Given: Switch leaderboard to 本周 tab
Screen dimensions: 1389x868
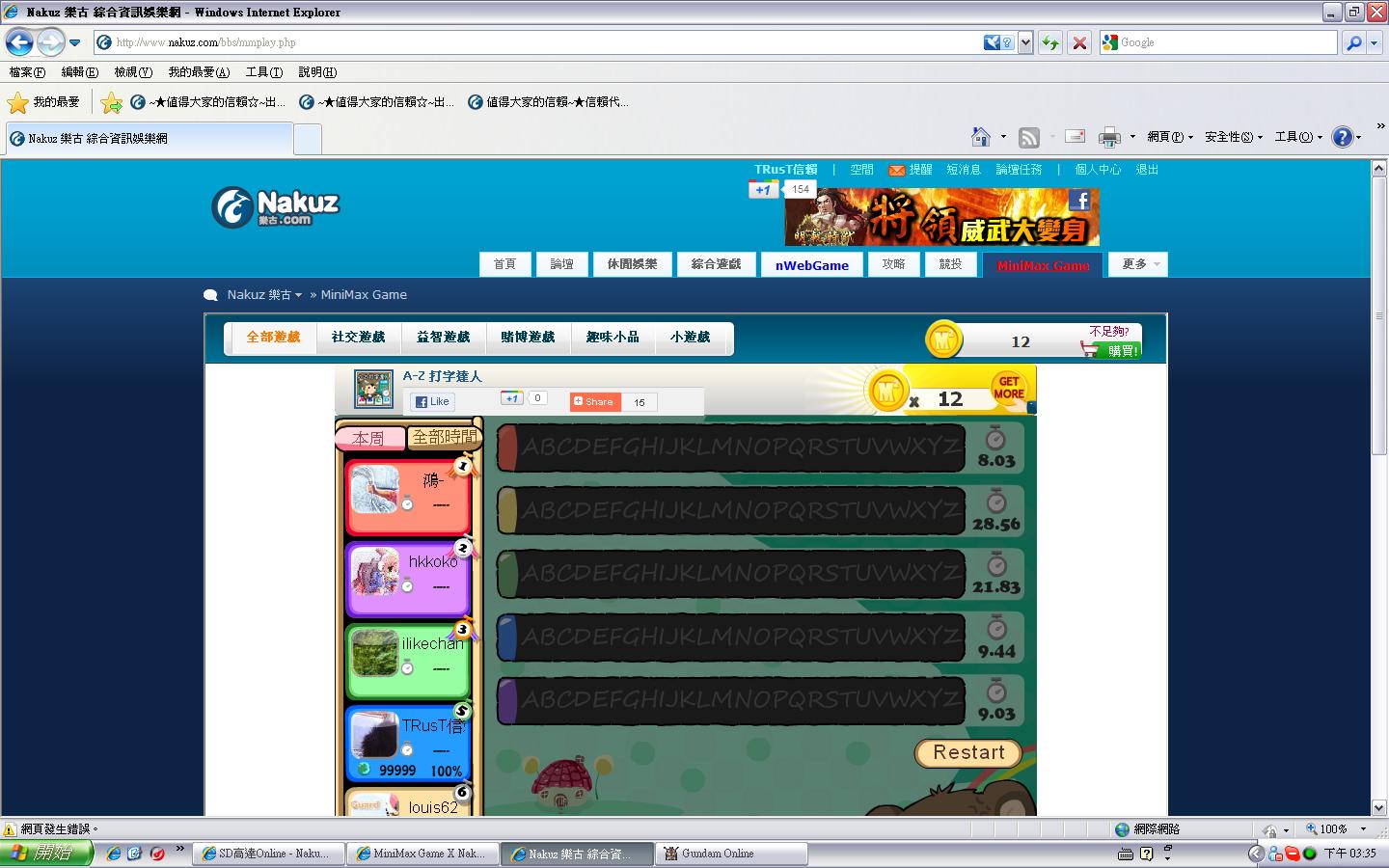Looking at the screenshot, I should (369, 439).
